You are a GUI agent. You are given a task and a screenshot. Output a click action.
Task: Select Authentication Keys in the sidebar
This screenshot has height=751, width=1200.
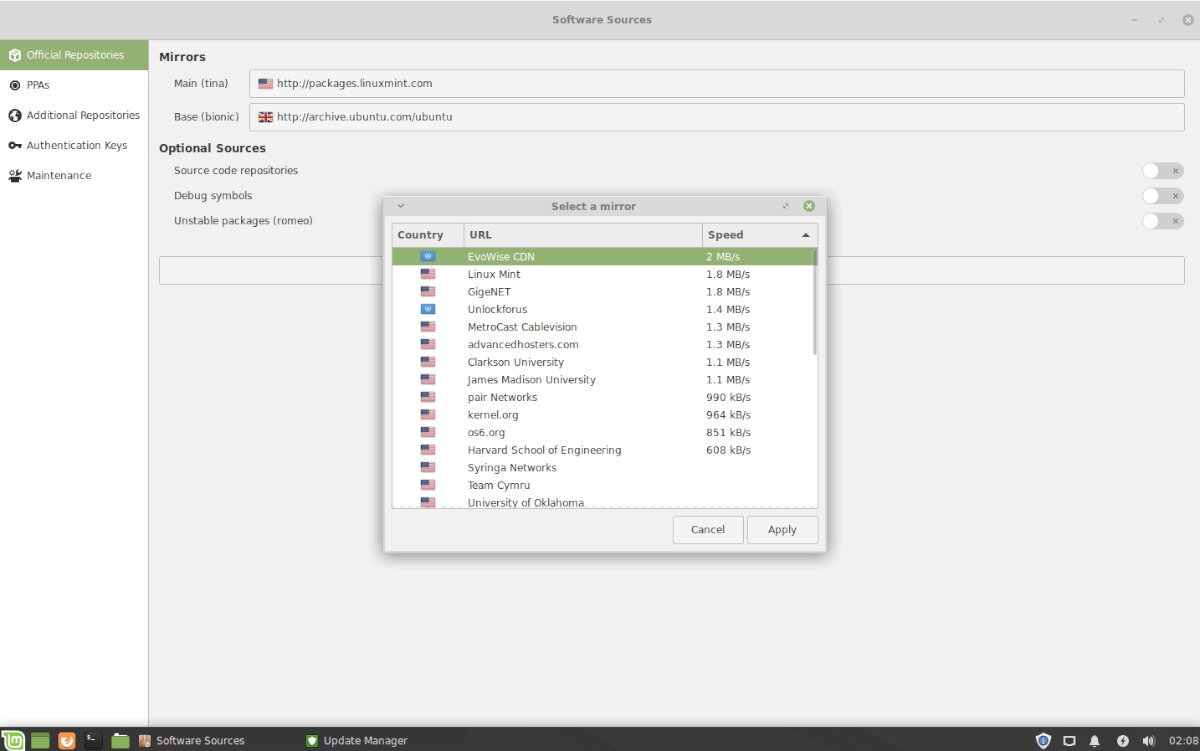[x=74, y=145]
